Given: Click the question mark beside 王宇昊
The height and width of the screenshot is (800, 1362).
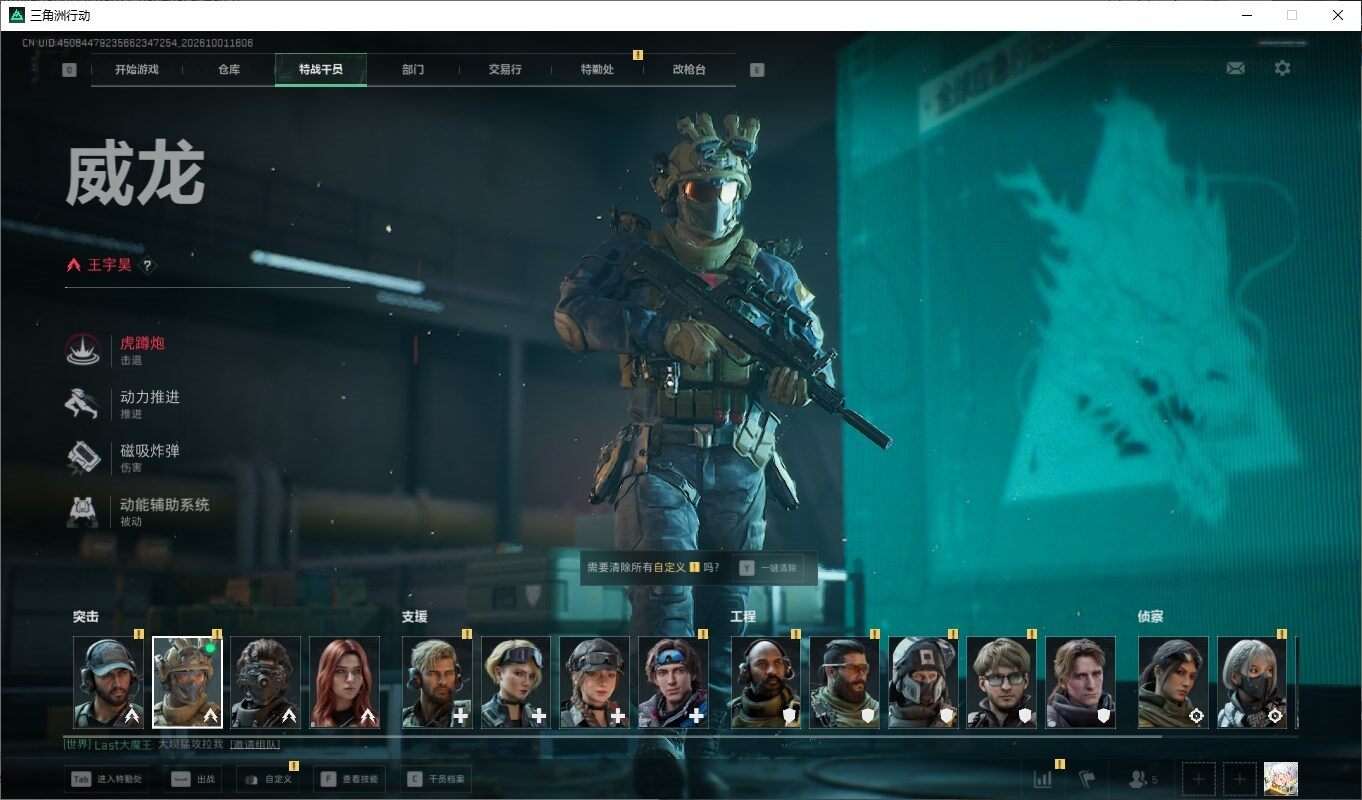Looking at the screenshot, I should tap(147, 266).
